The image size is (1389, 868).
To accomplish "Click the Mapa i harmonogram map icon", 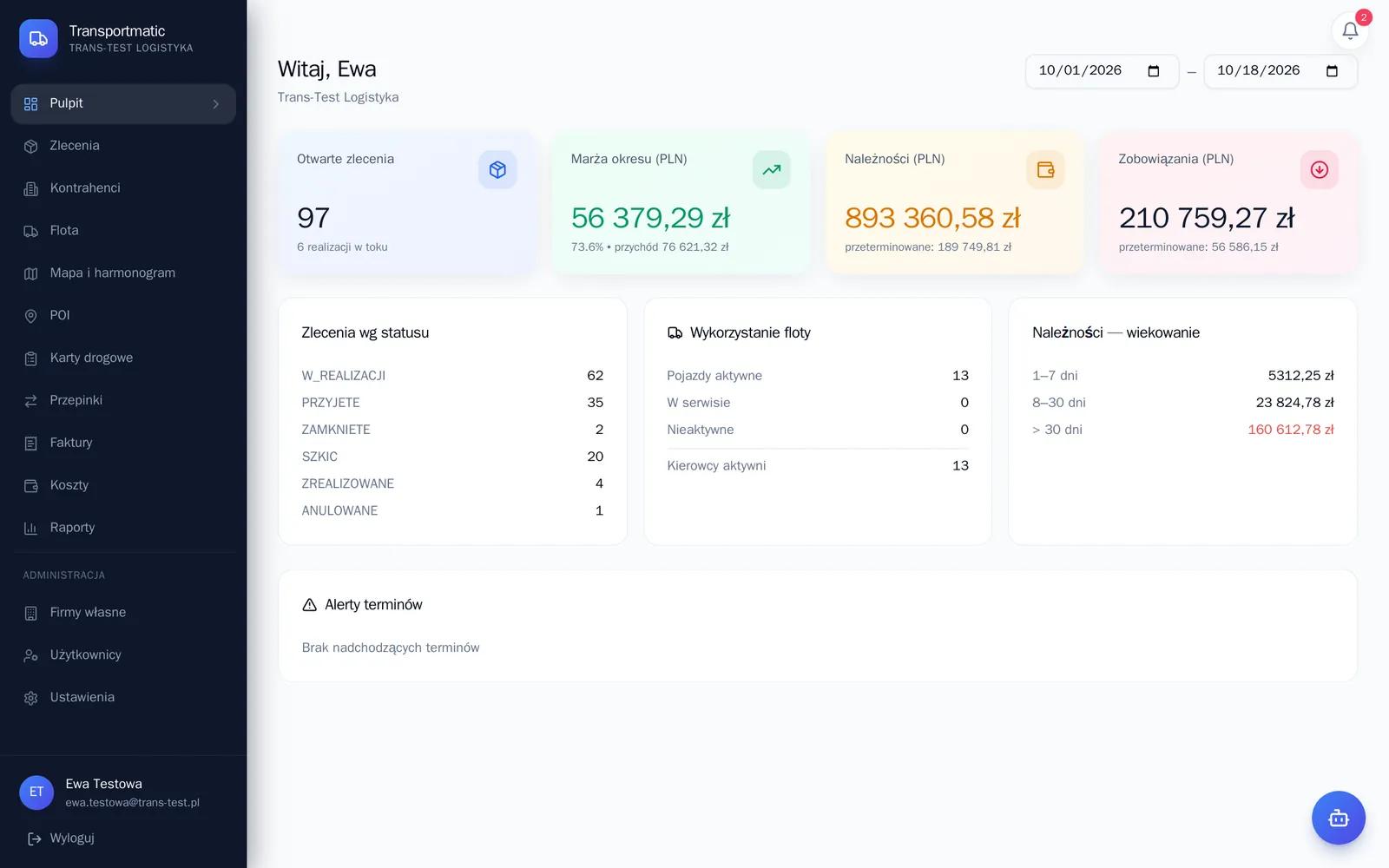I will [x=31, y=273].
